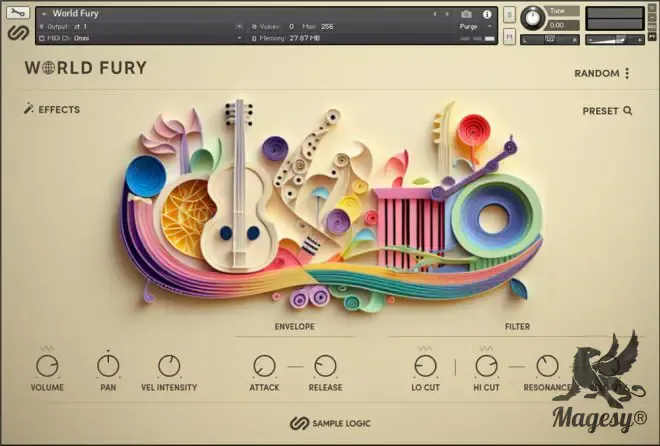
Task: Toggle the LFO wave icon above HI CUT
Action: point(486,348)
